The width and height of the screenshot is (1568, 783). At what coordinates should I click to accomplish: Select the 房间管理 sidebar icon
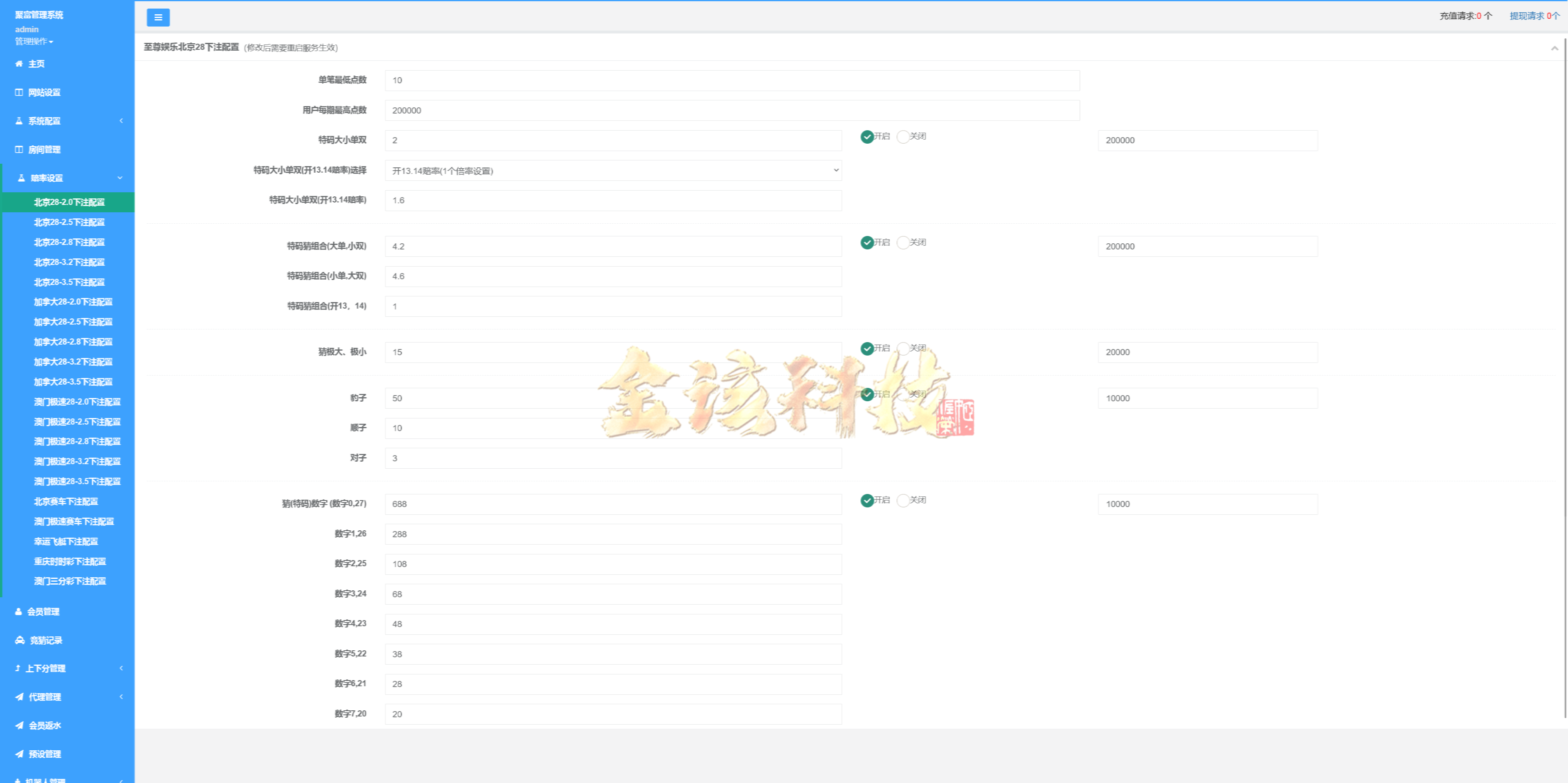tap(18, 149)
